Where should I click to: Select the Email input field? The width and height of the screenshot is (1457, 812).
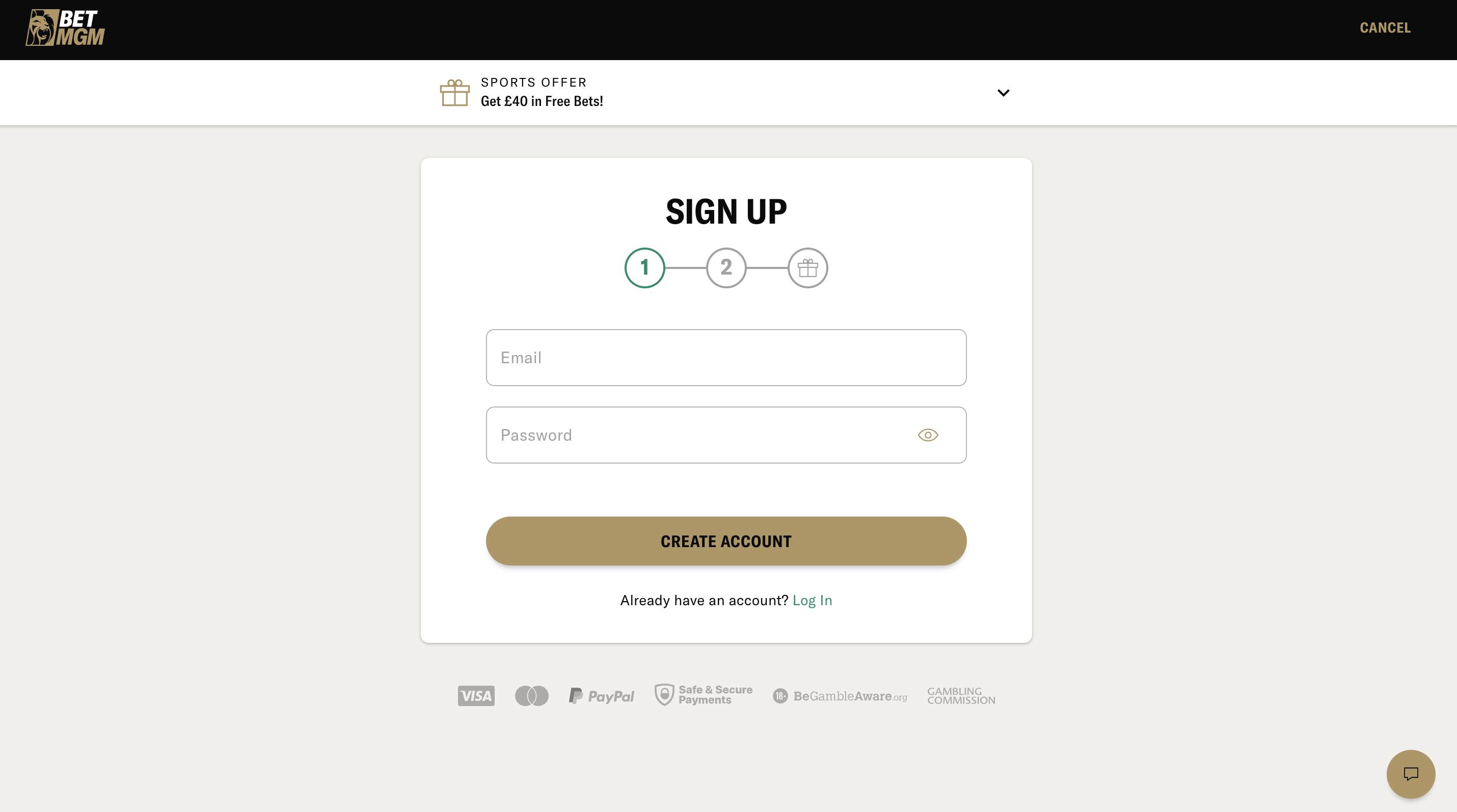tap(726, 357)
